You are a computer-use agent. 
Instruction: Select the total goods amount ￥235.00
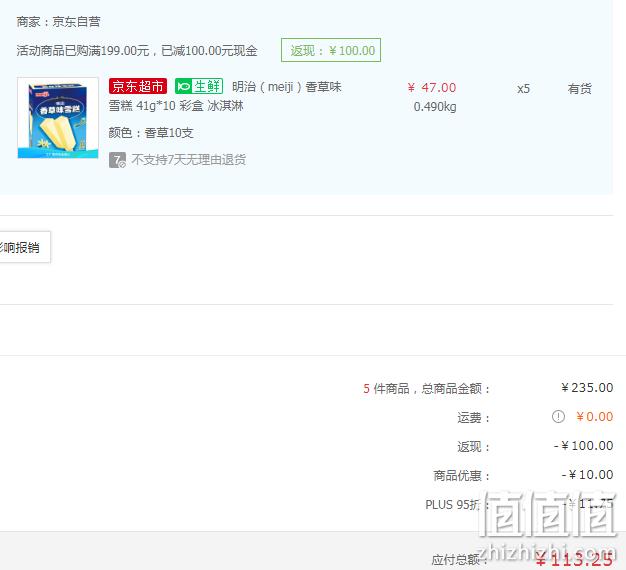point(587,388)
